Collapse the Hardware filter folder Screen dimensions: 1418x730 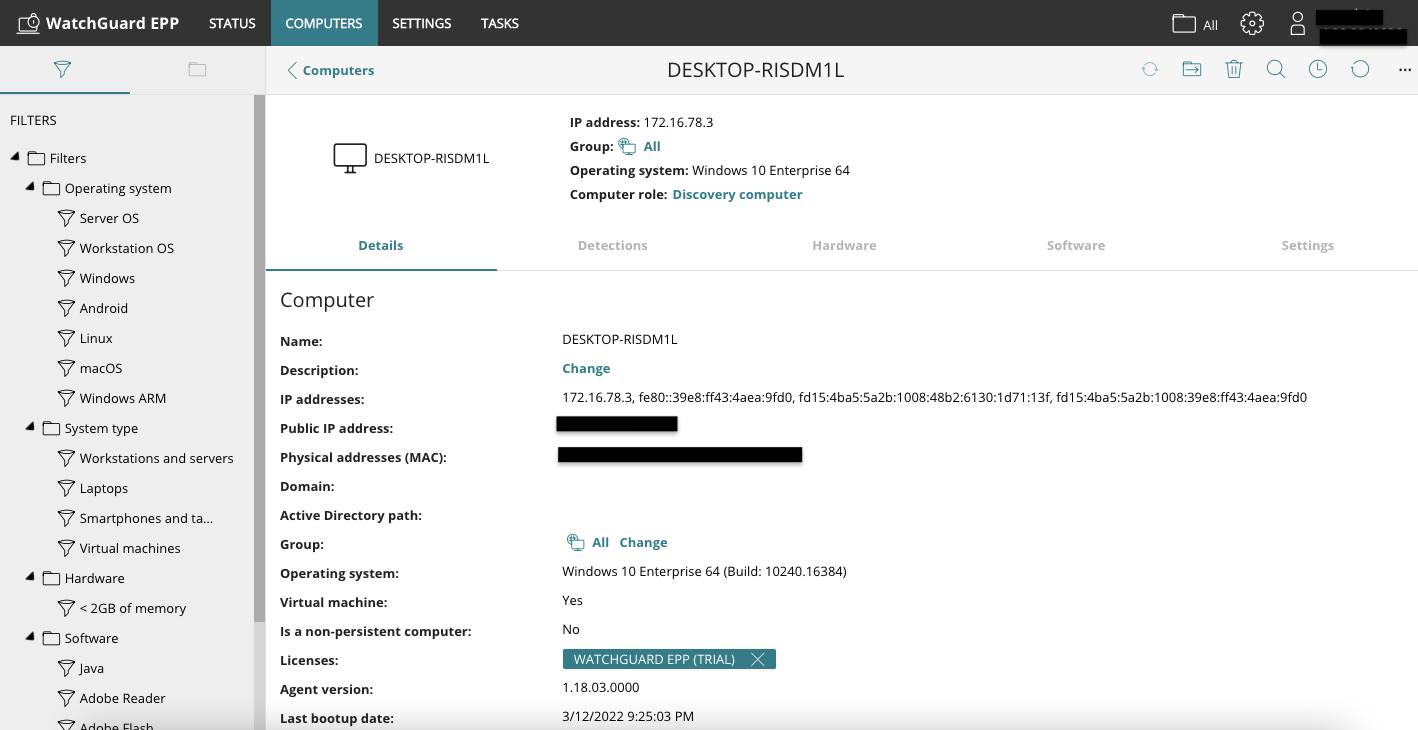(30, 578)
